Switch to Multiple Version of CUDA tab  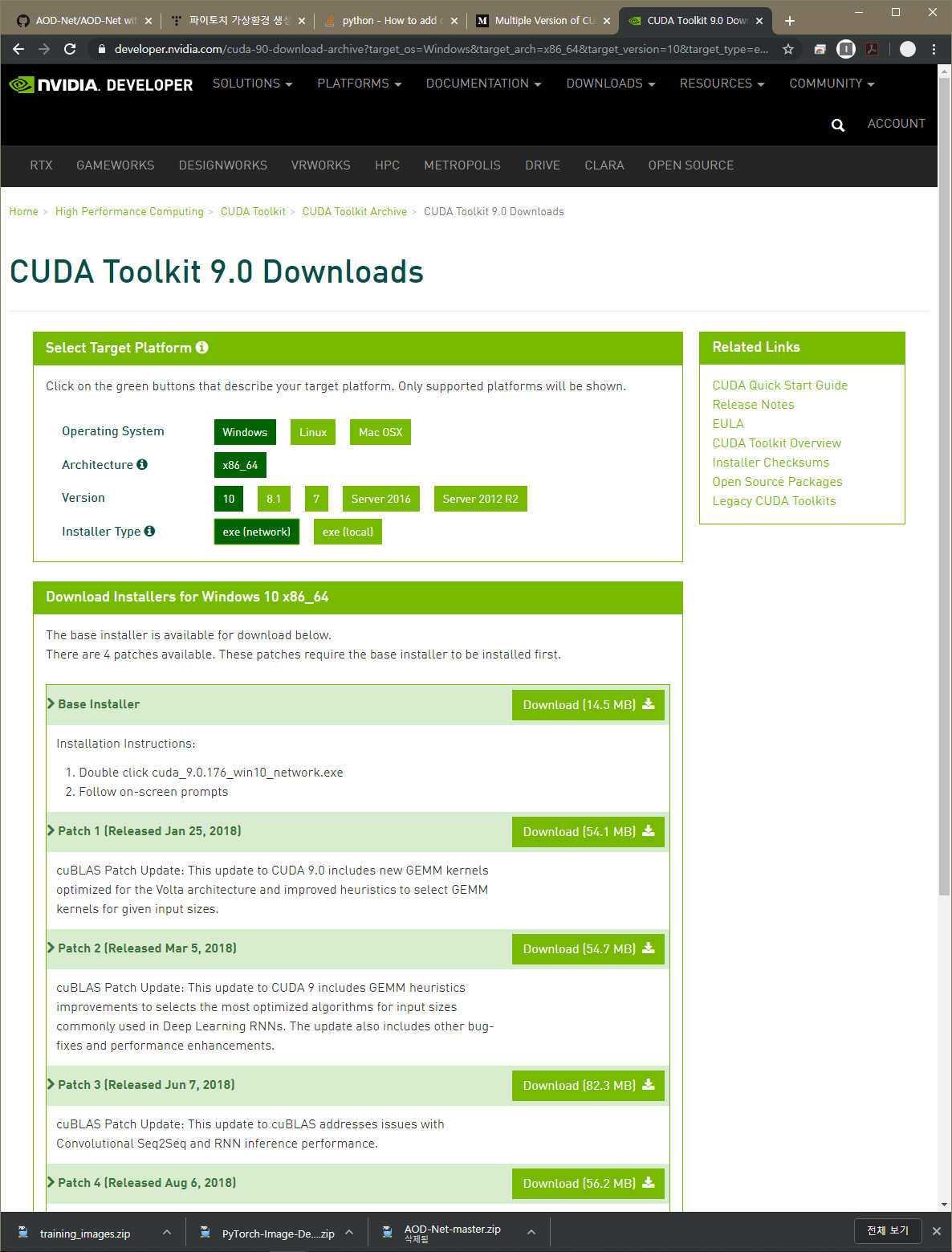[543, 21]
